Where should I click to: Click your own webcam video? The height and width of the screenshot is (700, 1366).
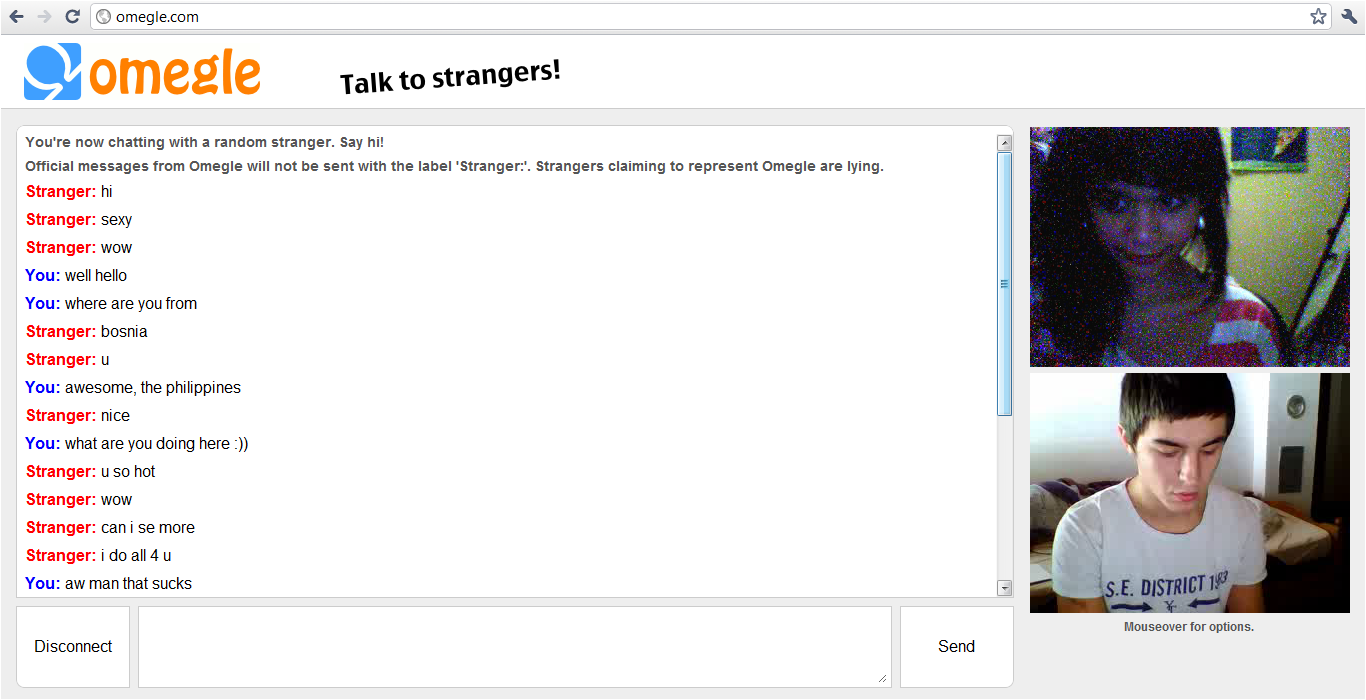tap(1189, 493)
